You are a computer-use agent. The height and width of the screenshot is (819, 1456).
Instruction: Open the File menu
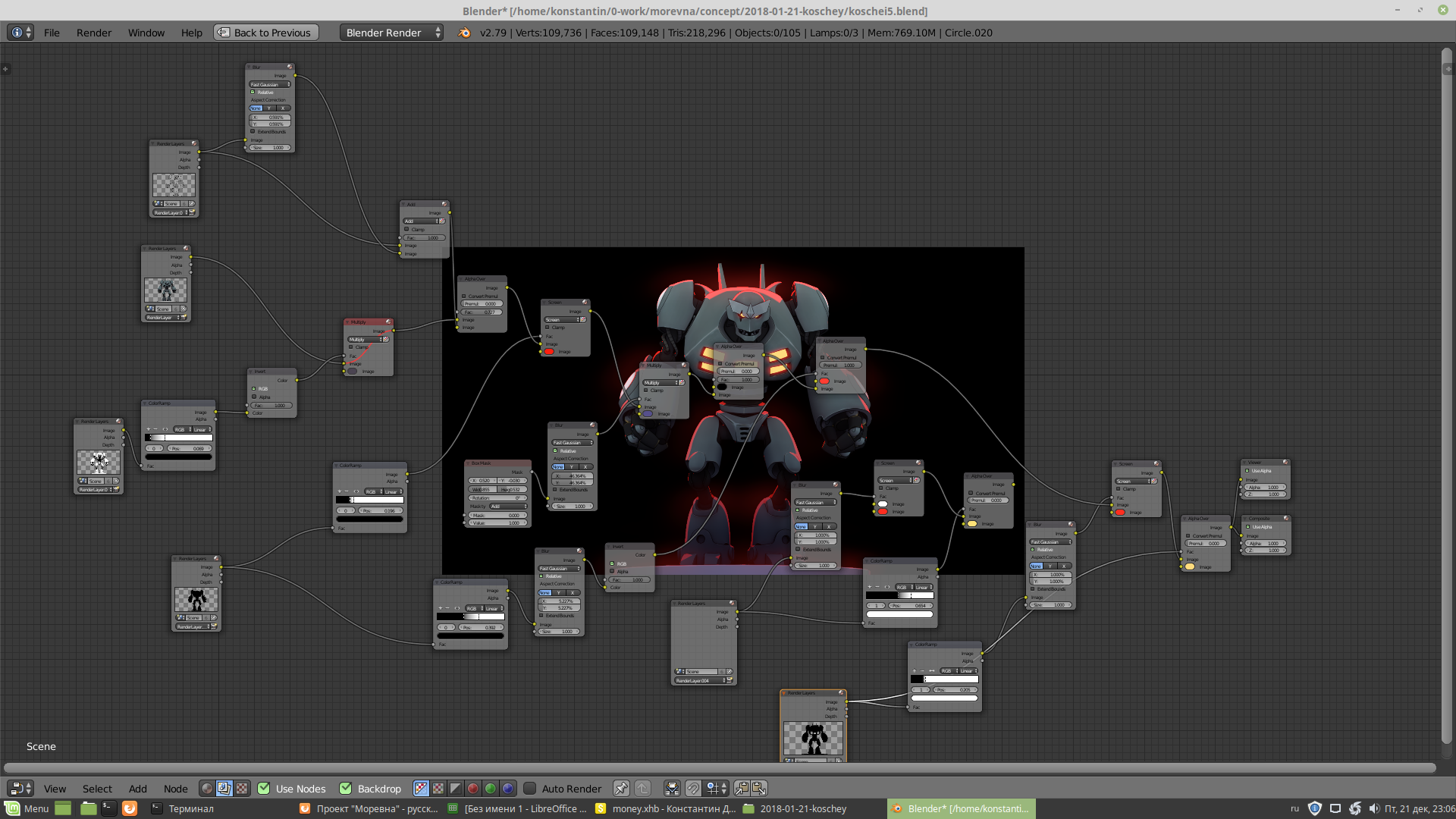point(52,33)
